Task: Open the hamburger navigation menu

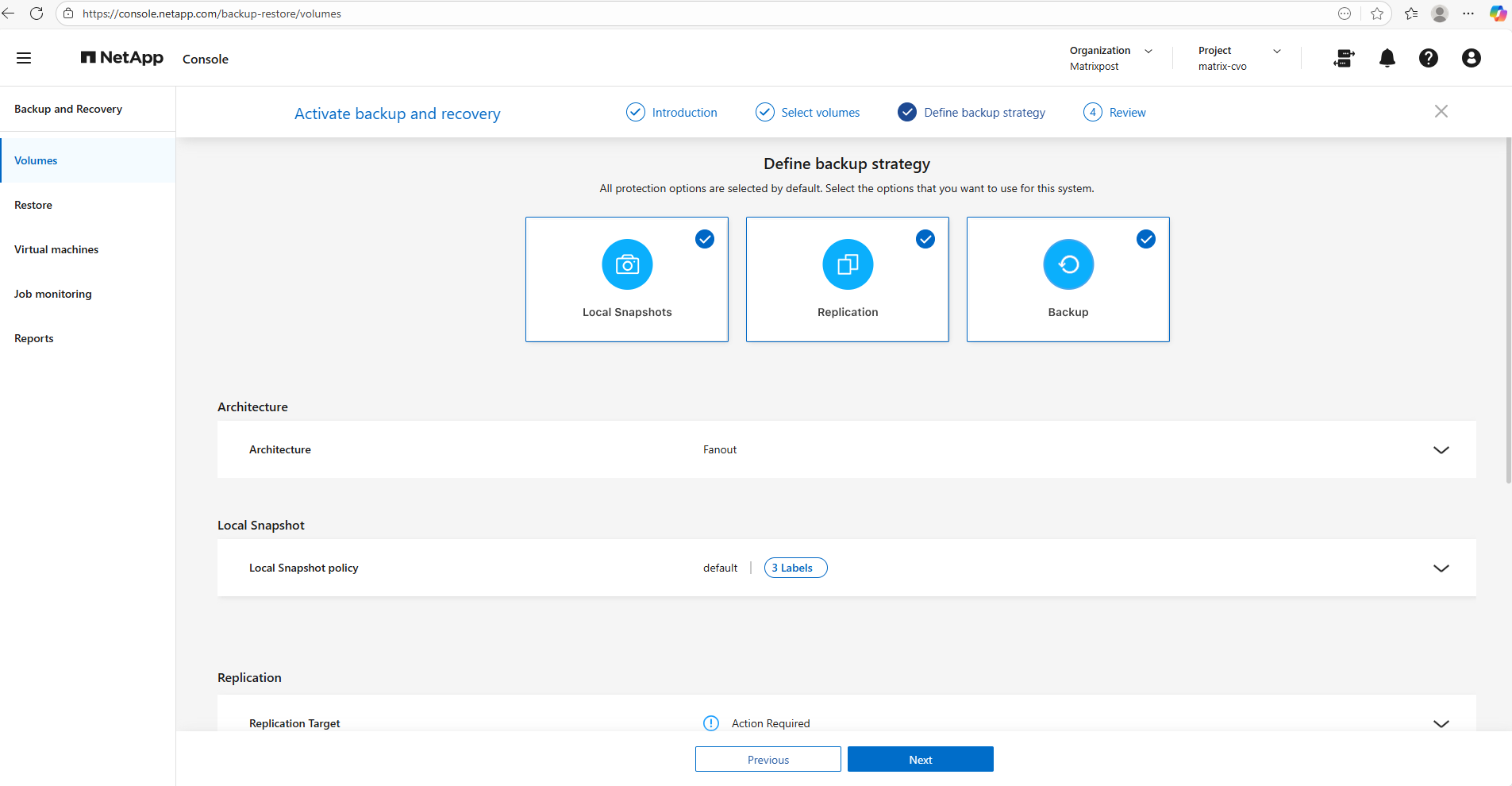Action: pyautogui.click(x=24, y=58)
